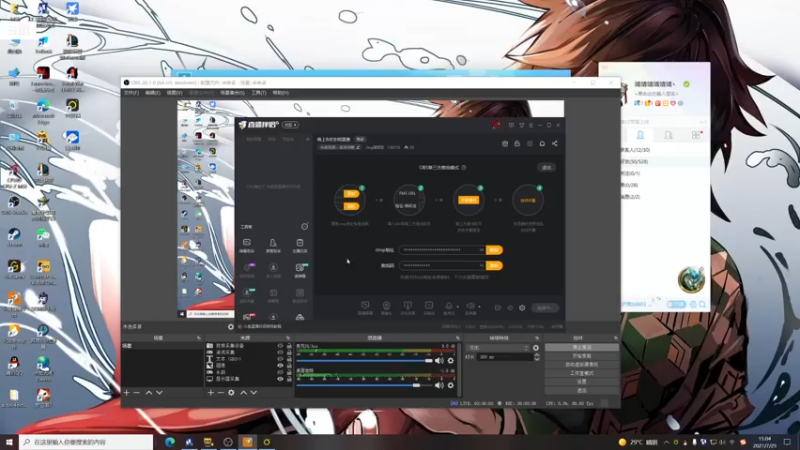
Task: Open OBS 帮助(H) menu
Action: coord(281,93)
